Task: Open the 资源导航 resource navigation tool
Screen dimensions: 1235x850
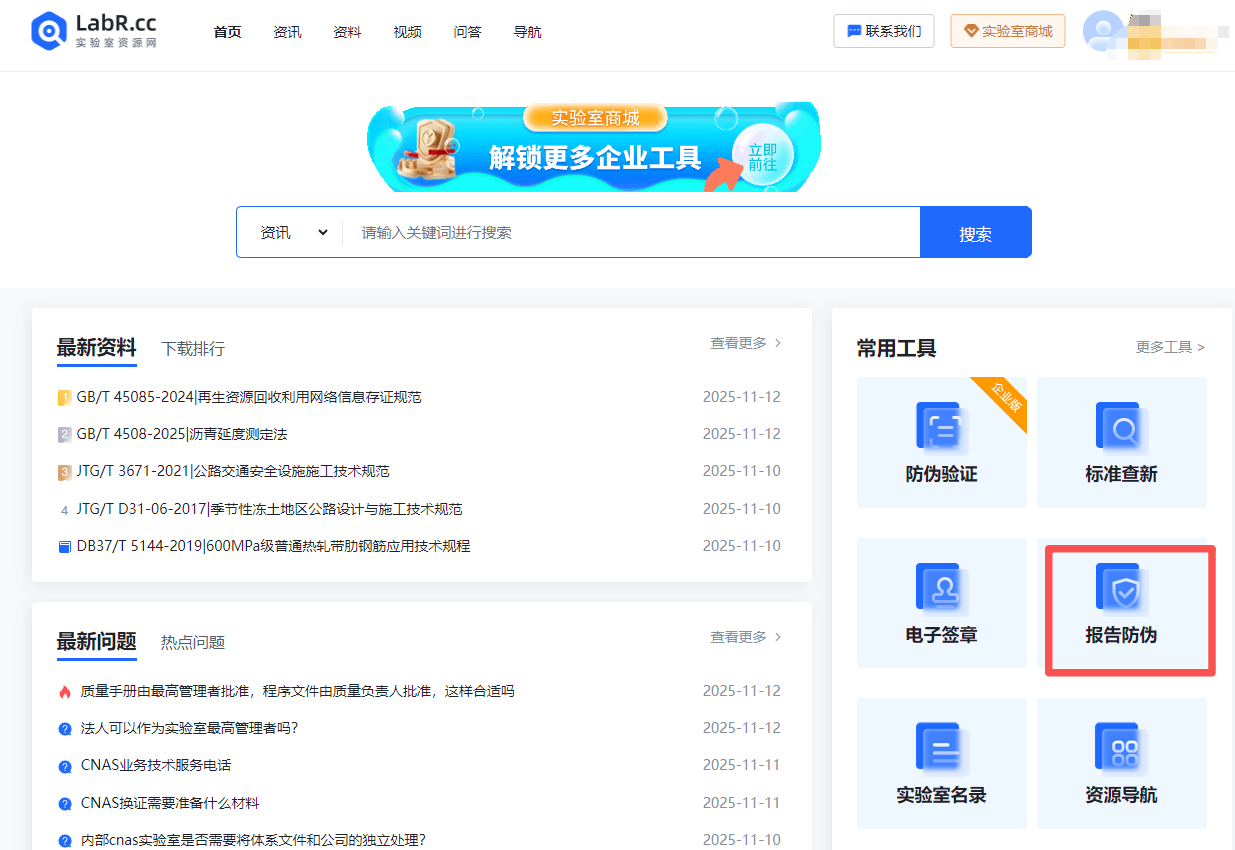Action: [x=1120, y=763]
